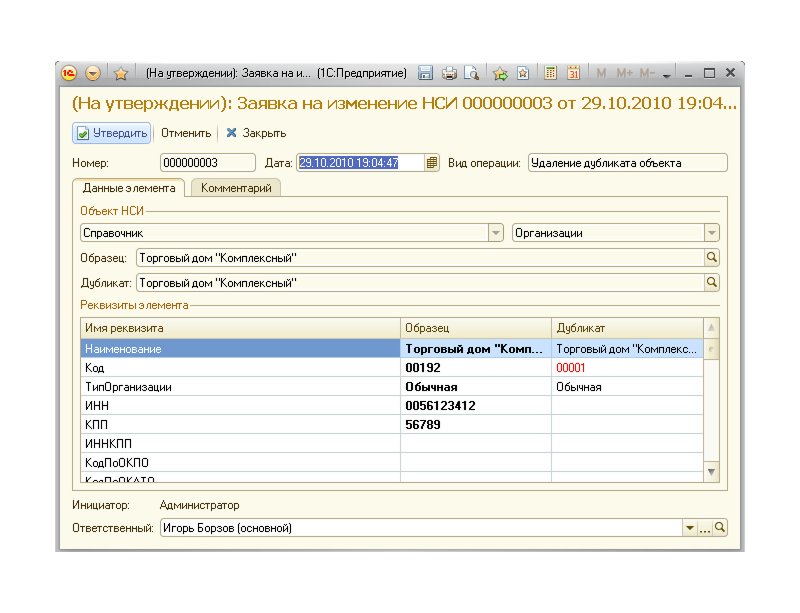Select the Данные элемента tab
Viewport: 800px width, 613px height.
click(129, 188)
